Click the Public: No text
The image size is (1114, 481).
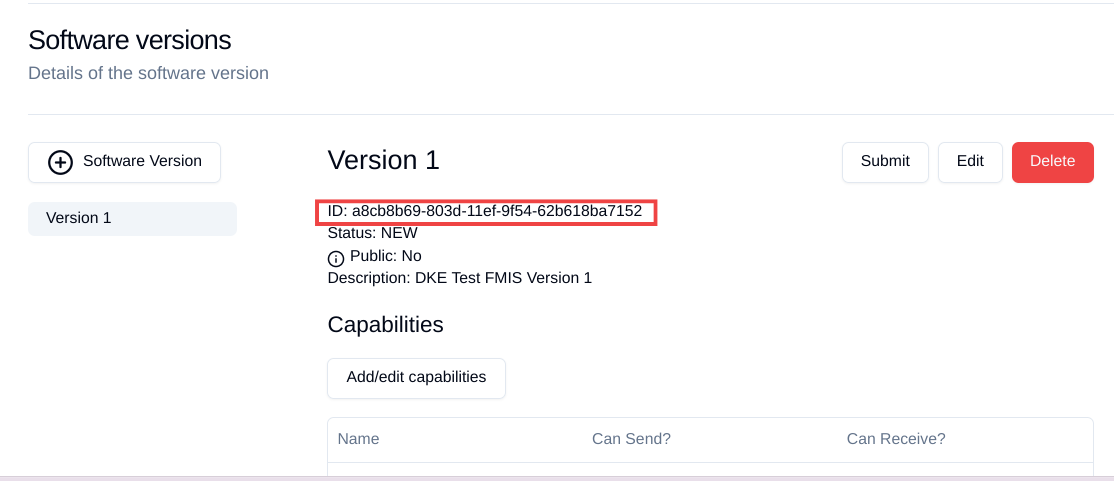386,256
